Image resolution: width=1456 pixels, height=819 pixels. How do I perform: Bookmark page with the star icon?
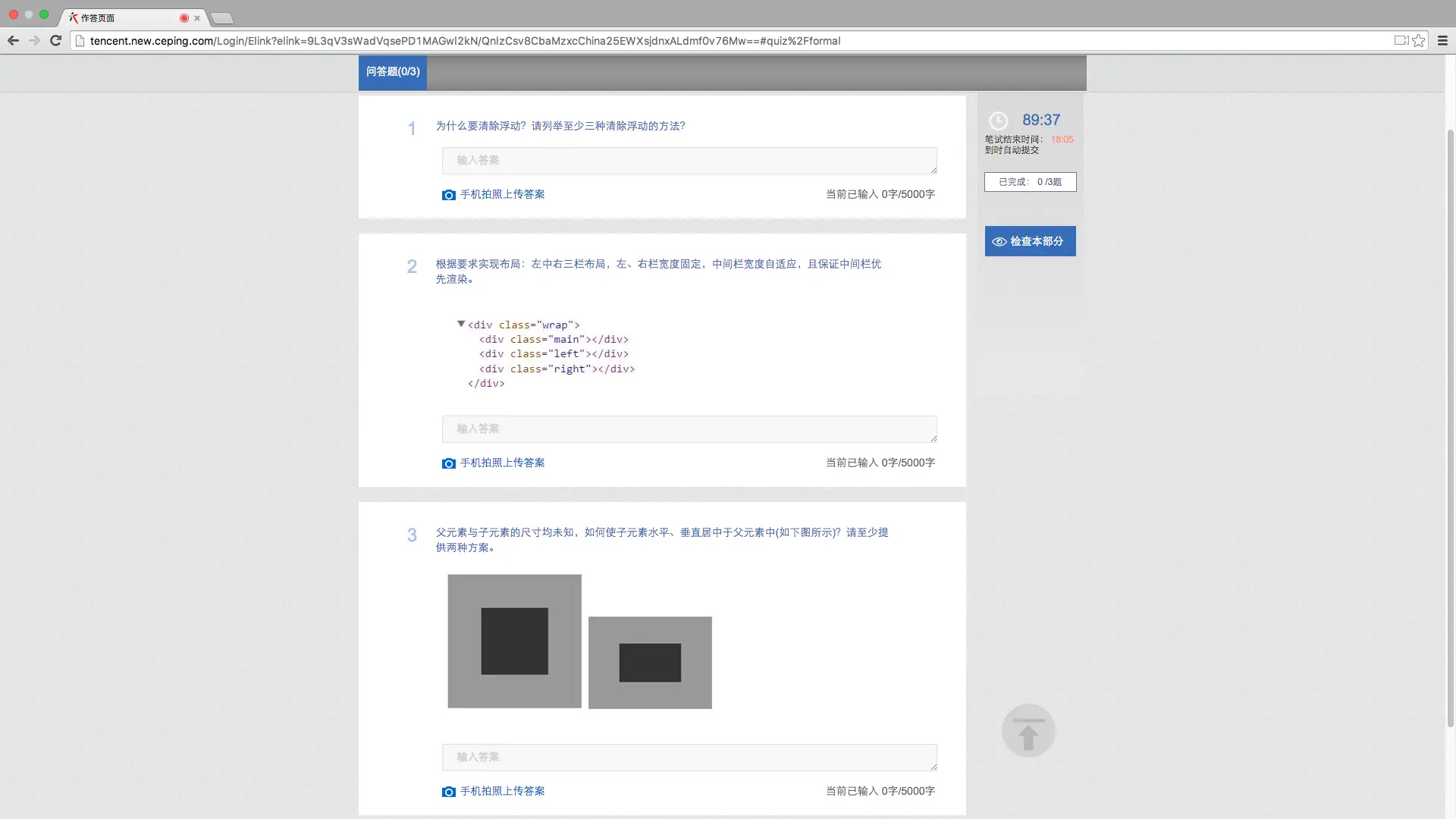1419,41
